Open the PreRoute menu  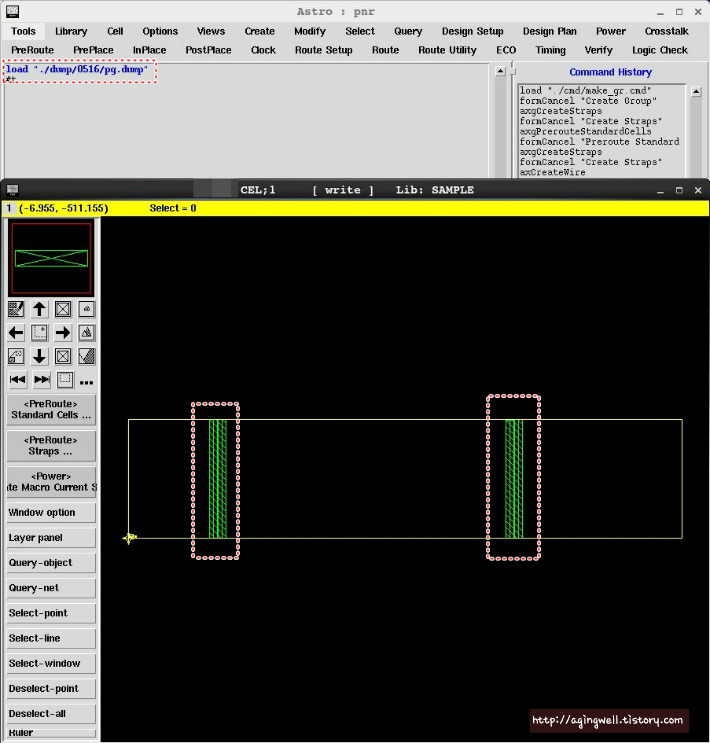pyautogui.click(x=33, y=50)
